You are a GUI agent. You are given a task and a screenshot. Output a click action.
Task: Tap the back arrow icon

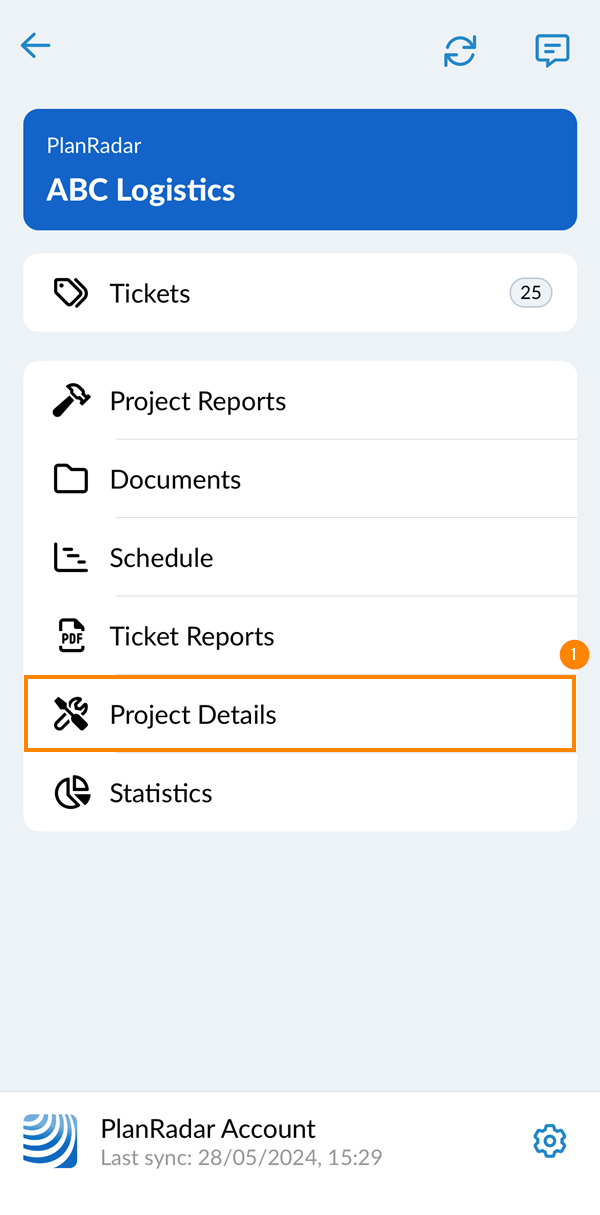35,46
